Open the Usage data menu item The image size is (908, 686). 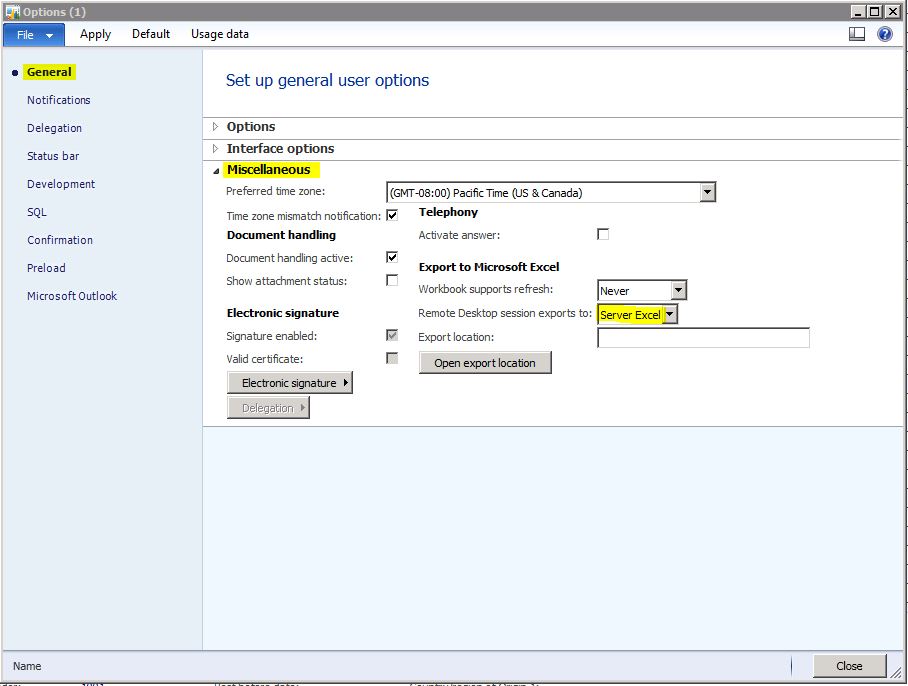tap(220, 34)
